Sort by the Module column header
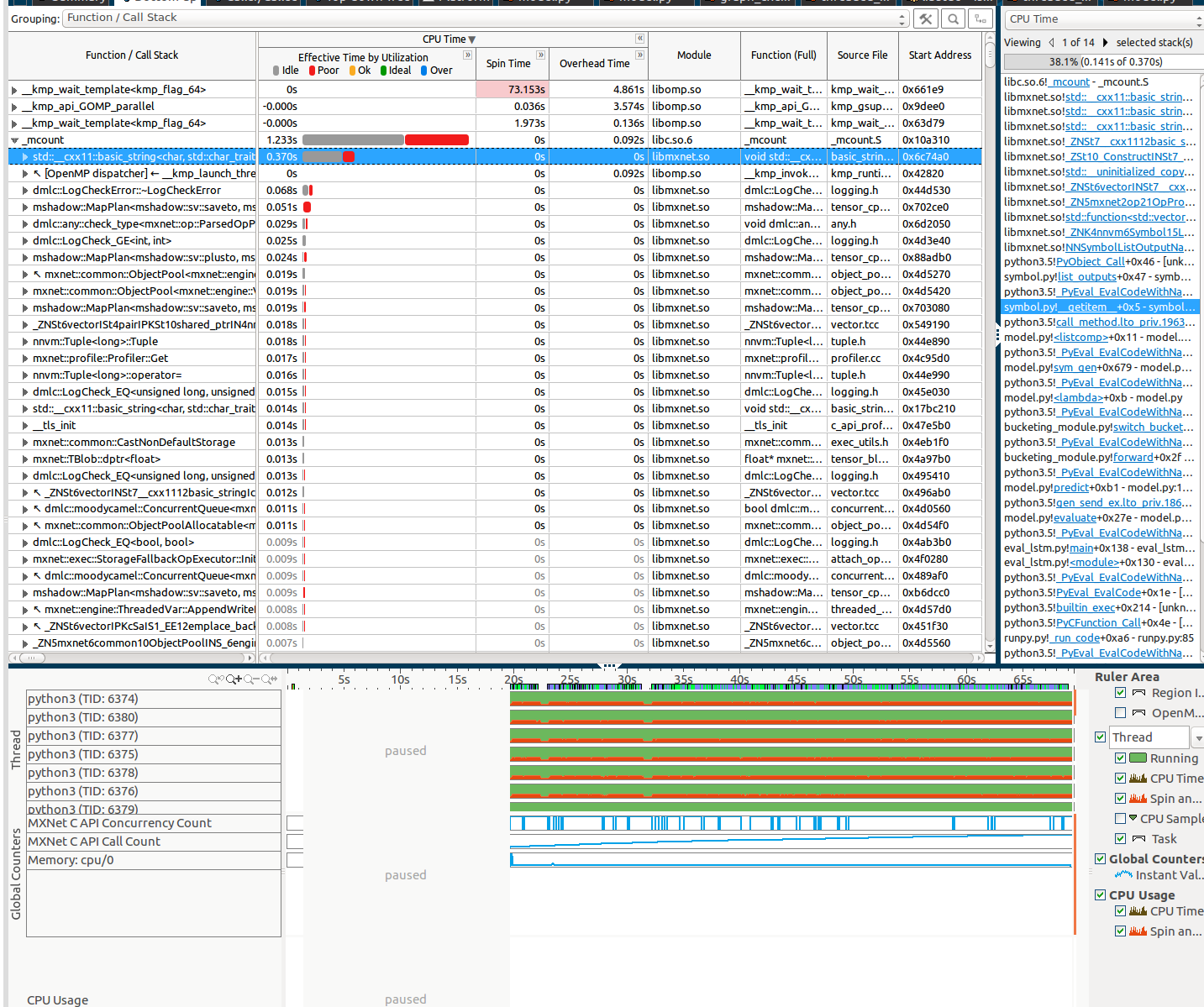Viewport: 1204px width, 1007px height. (x=694, y=55)
